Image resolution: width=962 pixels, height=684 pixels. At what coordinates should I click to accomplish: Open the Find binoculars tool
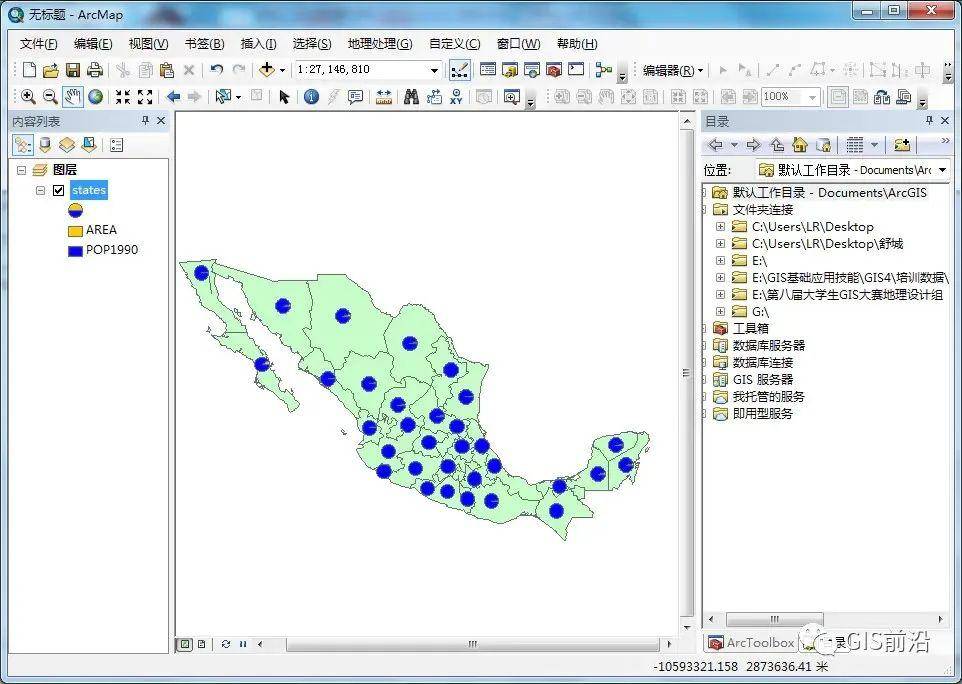click(x=411, y=97)
